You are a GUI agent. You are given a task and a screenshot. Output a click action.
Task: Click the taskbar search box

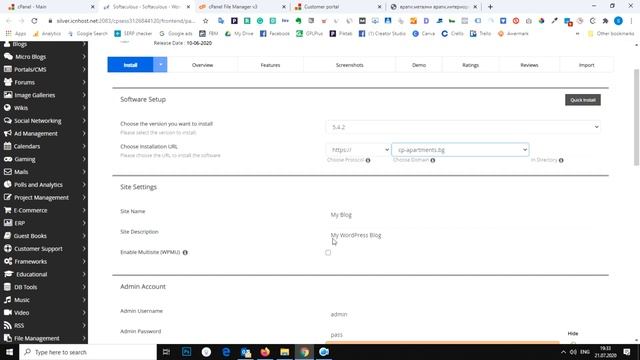[88, 352]
